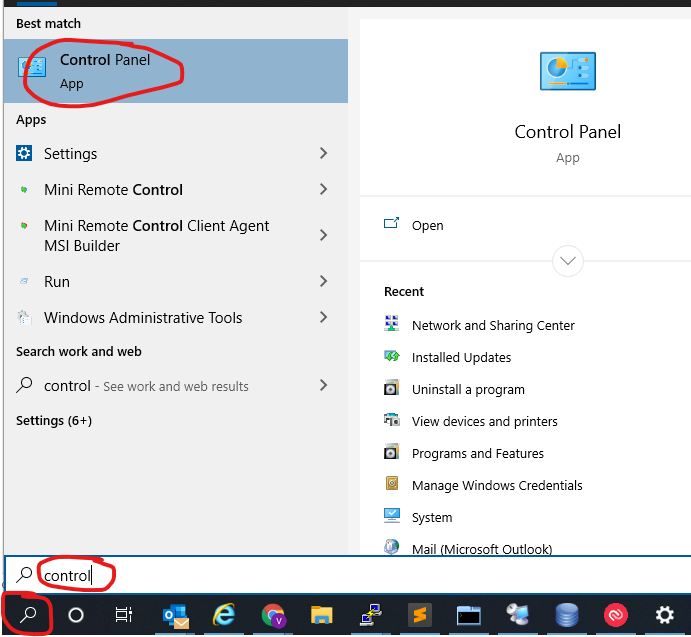Expand the Windows Administrative Tools arrow
The height and width of the screenshot is (637, 691).
click(323, 317)
